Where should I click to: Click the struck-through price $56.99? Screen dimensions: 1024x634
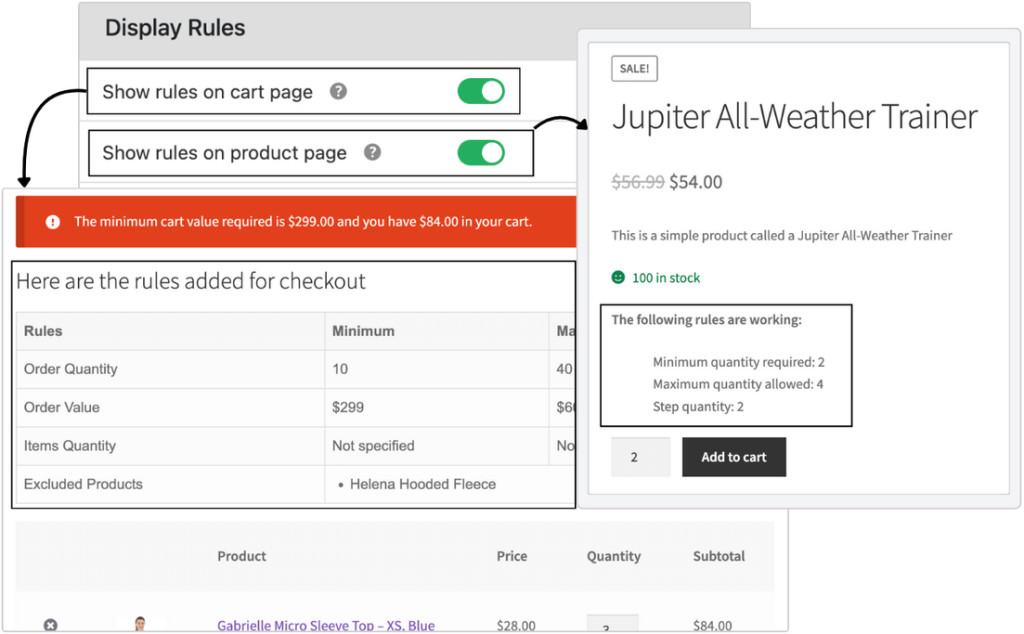click(x=637, y=182)
